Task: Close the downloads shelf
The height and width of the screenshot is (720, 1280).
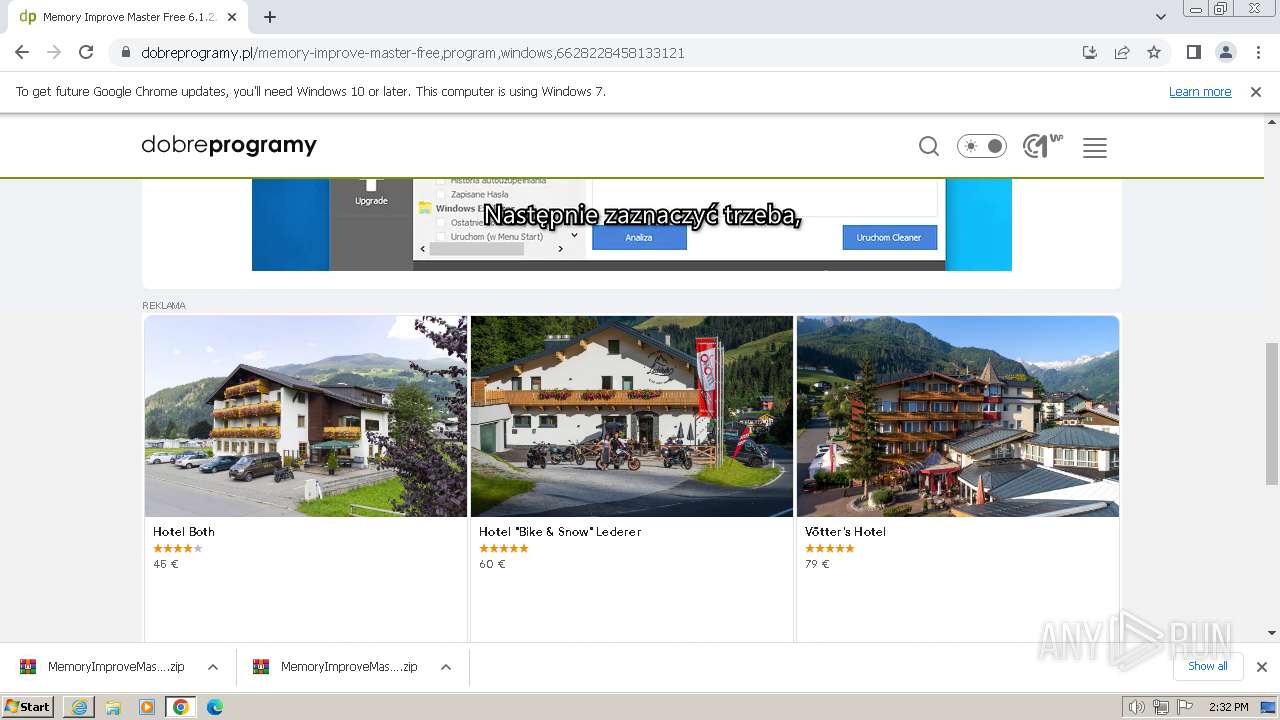Action: [x=1262, y=667]
